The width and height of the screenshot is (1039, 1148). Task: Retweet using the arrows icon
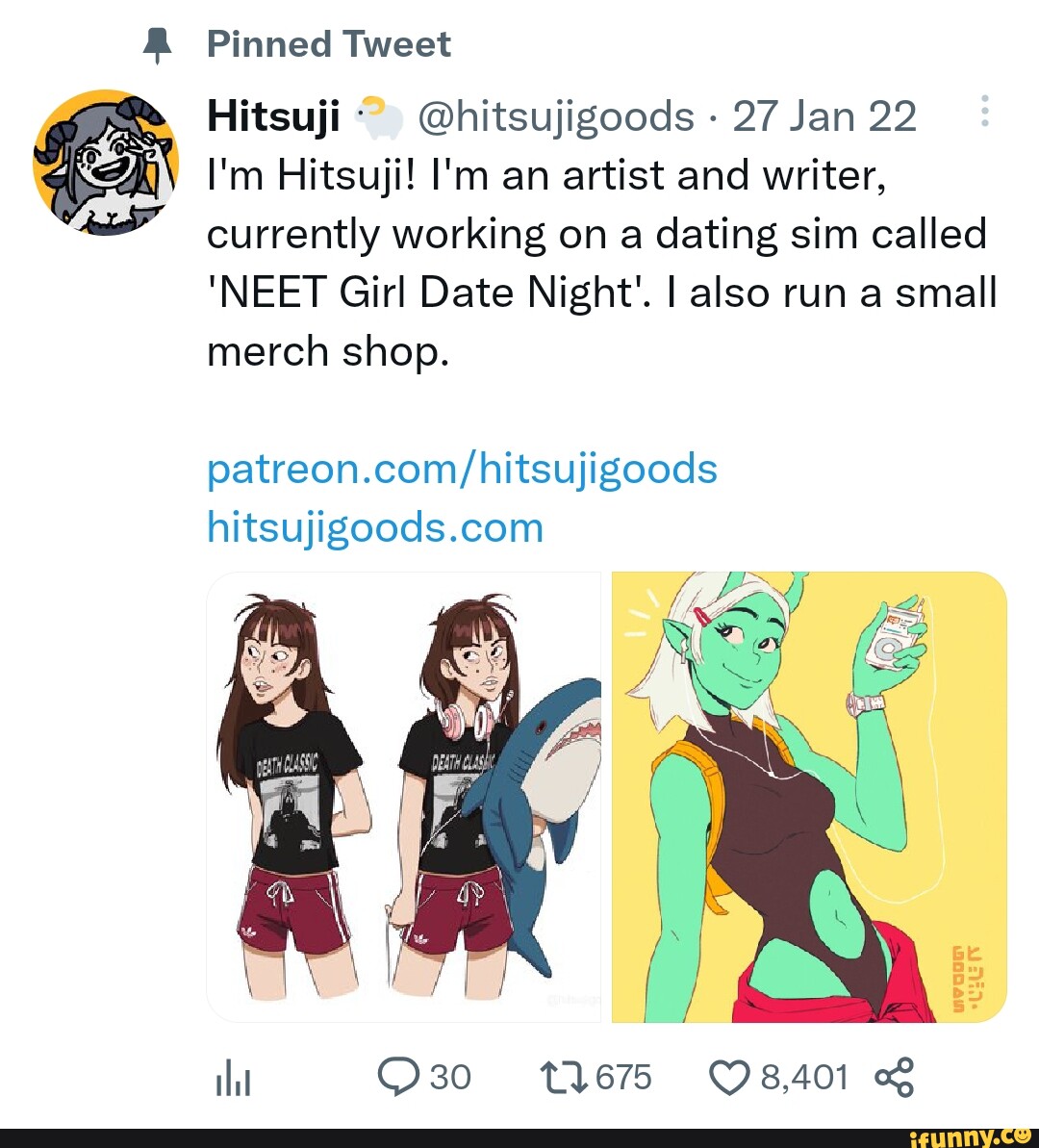(x=564, y=1078)
